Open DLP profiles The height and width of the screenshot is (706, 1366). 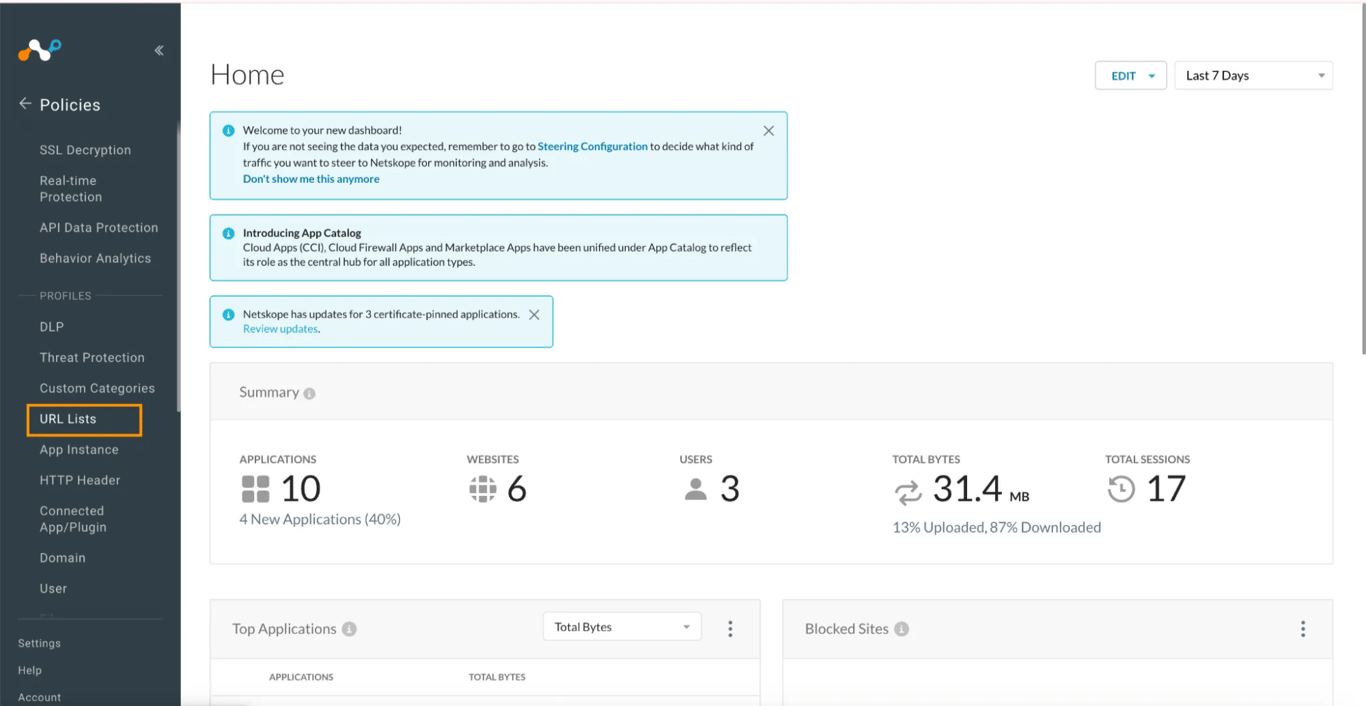pyautogui.click(x=52, y=327)
